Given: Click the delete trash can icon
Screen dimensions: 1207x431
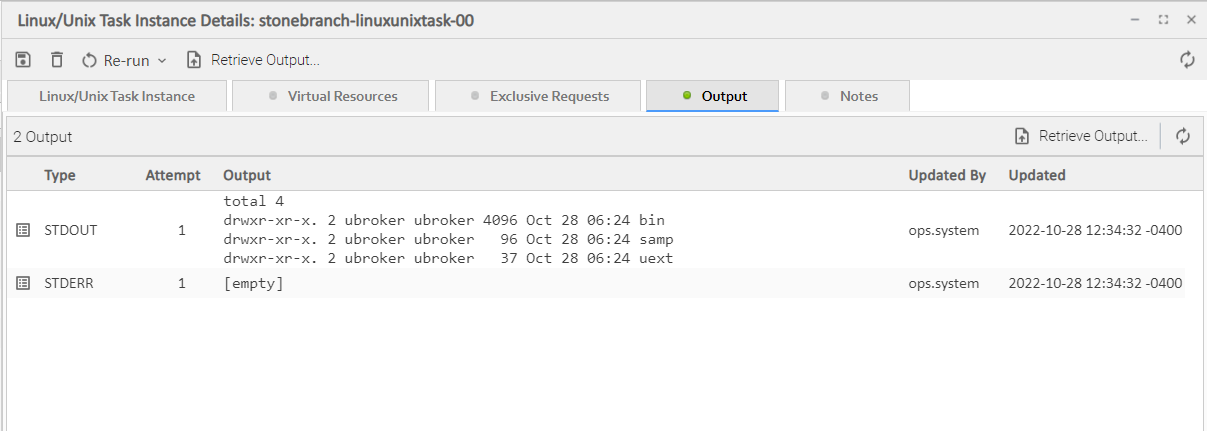Looking at the screenshot, I should 57,60.
